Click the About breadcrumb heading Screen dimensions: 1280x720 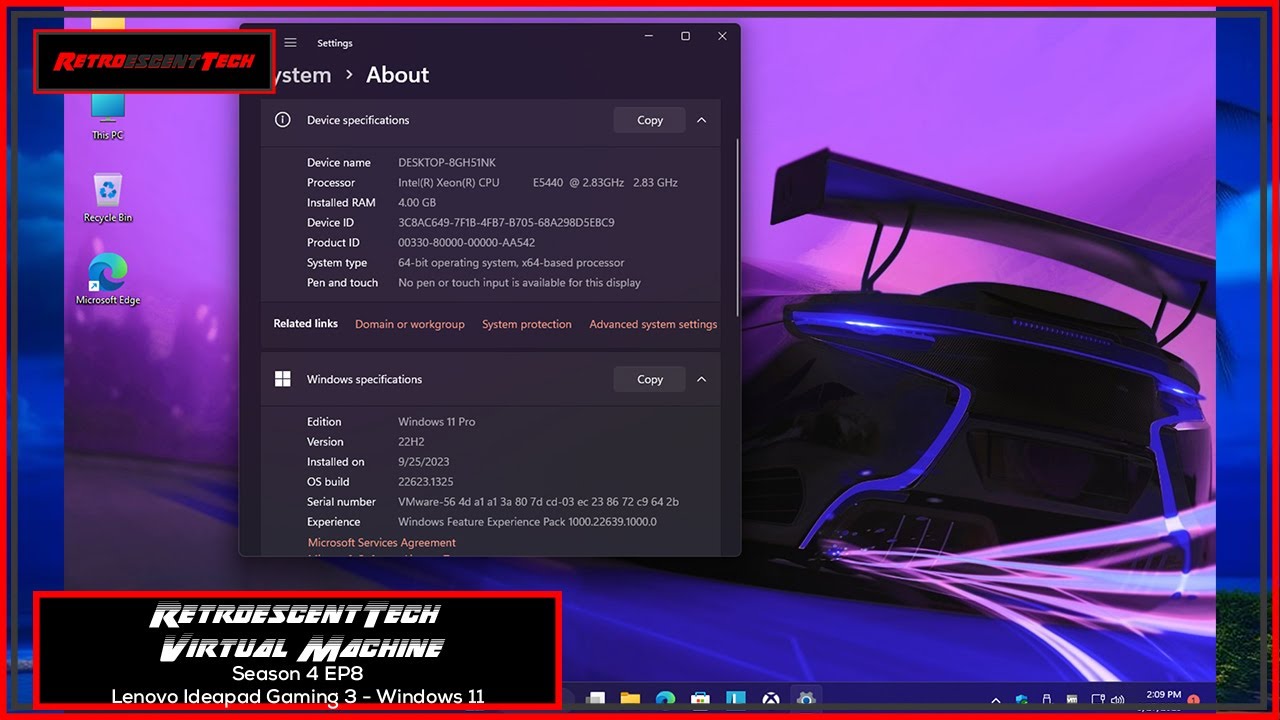point(397,75)
